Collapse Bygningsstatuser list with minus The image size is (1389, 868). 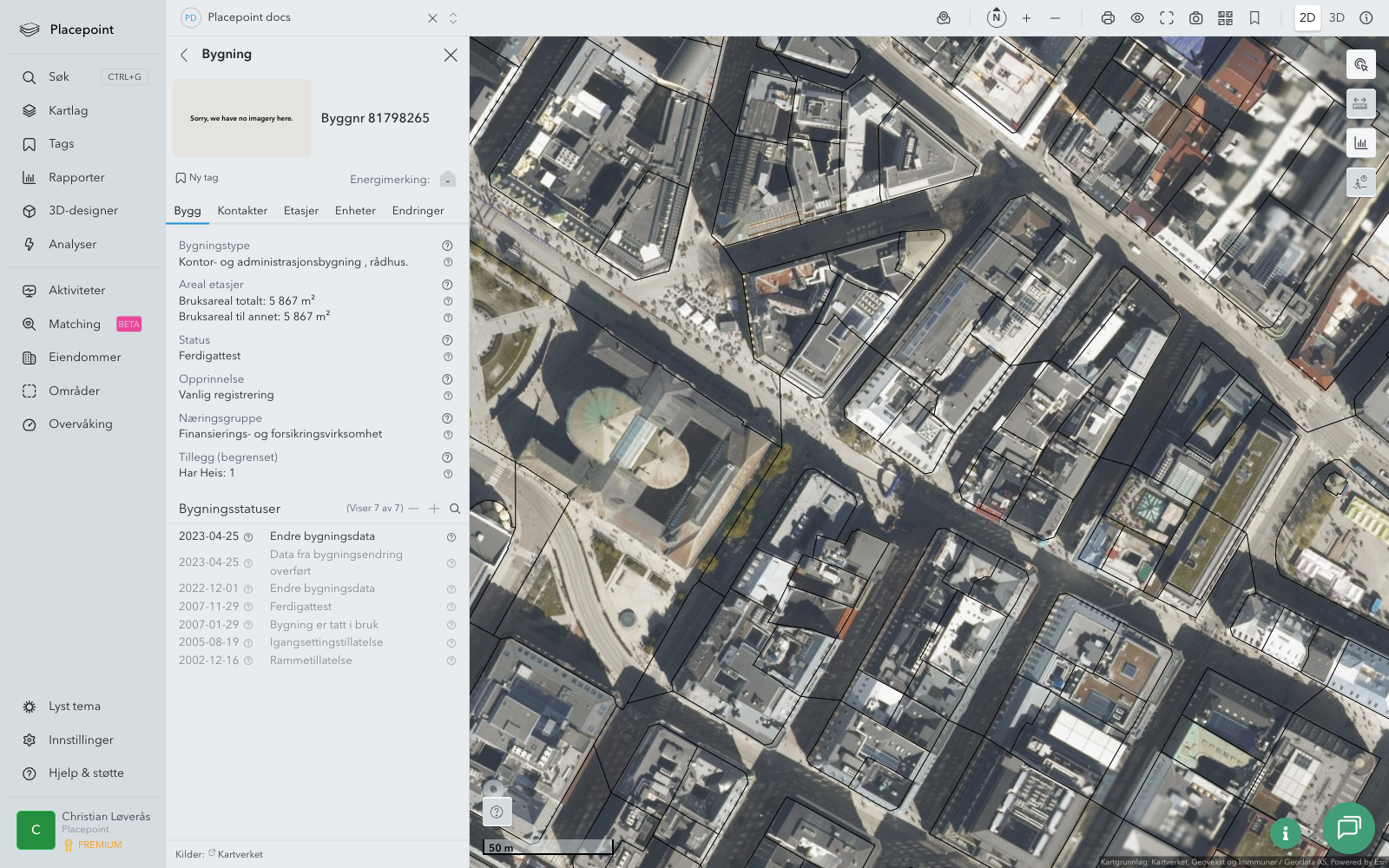coord(413,509)
